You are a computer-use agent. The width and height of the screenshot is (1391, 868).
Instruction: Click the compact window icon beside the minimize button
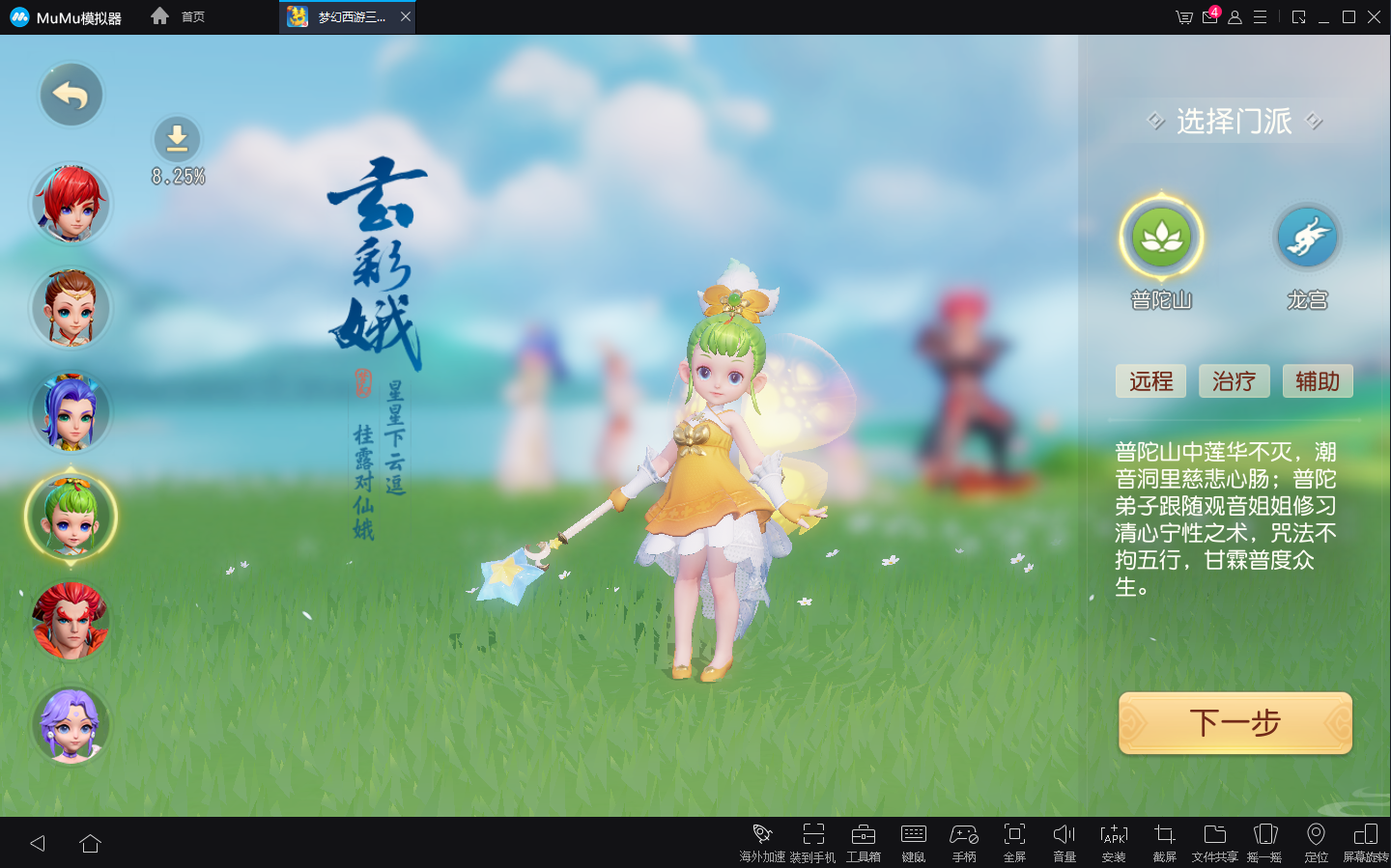pyautogui.click(x=1299, y=16)
